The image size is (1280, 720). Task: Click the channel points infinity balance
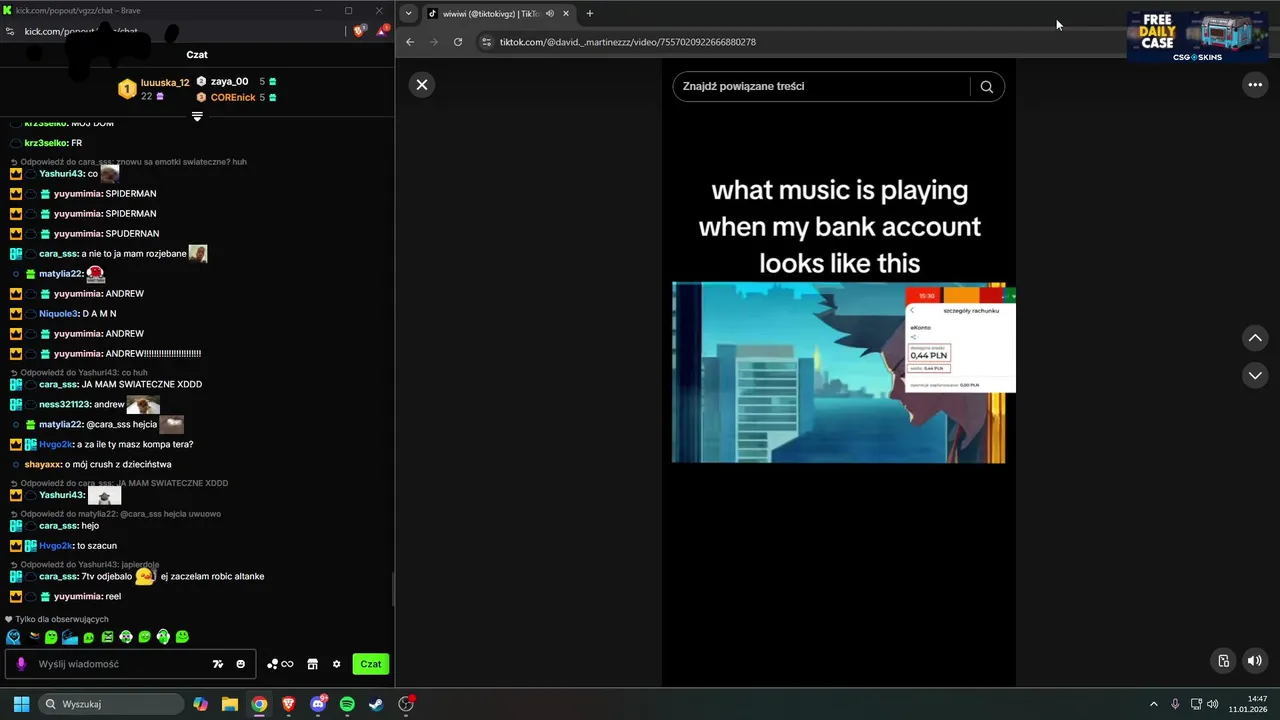(280, 664)
